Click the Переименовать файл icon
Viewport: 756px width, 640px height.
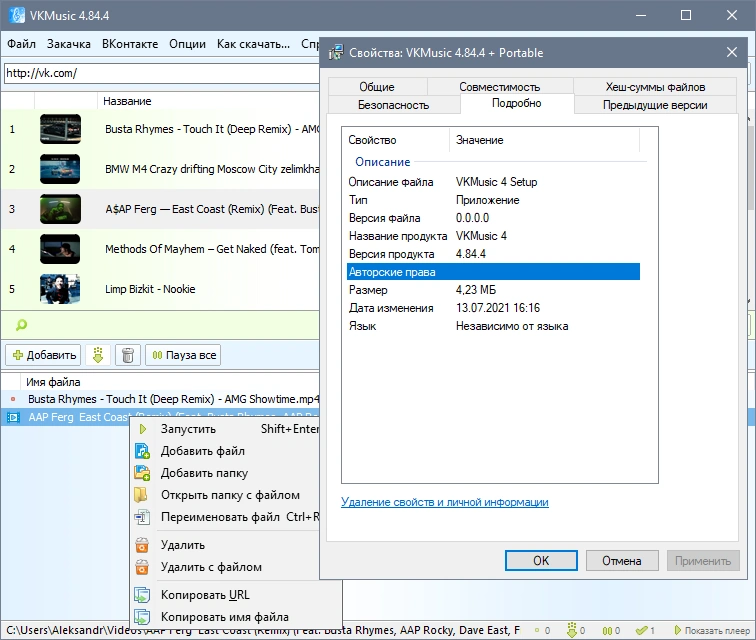[x=142, y=517]
